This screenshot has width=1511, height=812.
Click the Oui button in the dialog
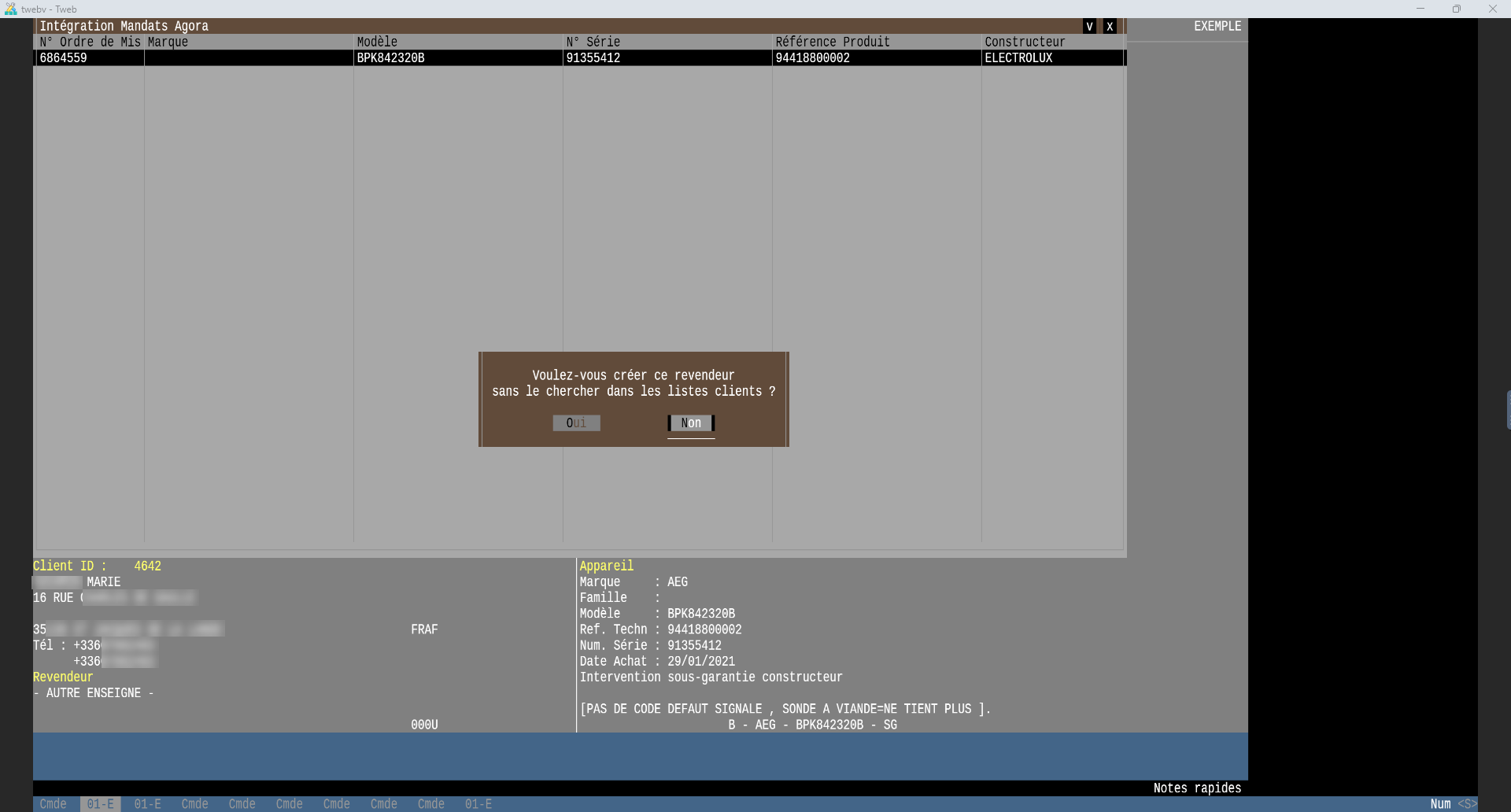click(576, 423)
